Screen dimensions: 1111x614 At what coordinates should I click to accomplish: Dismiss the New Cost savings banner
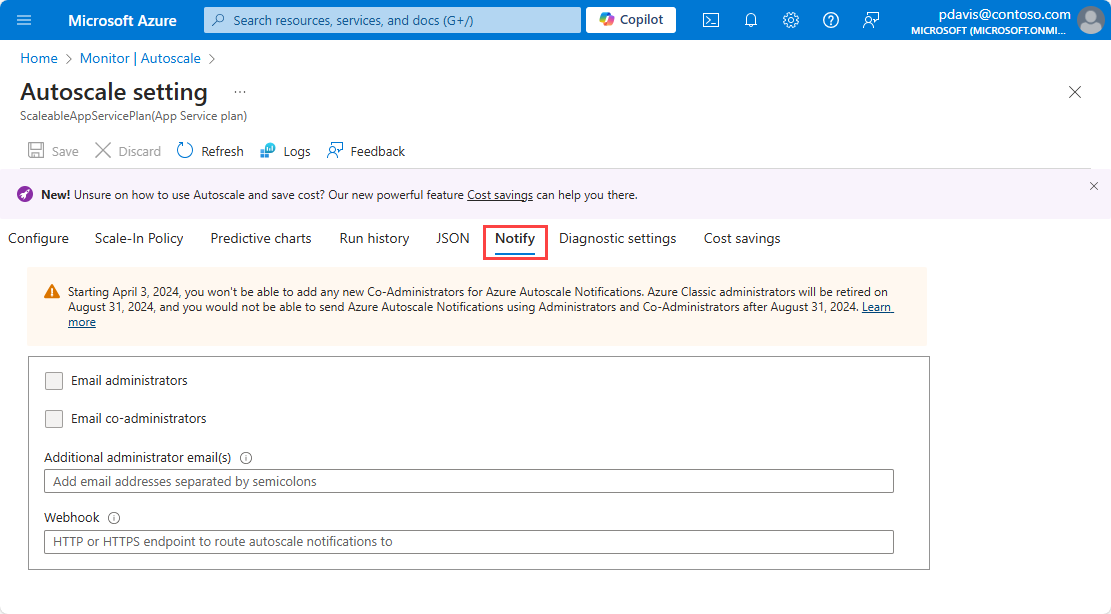[1094, 186]
